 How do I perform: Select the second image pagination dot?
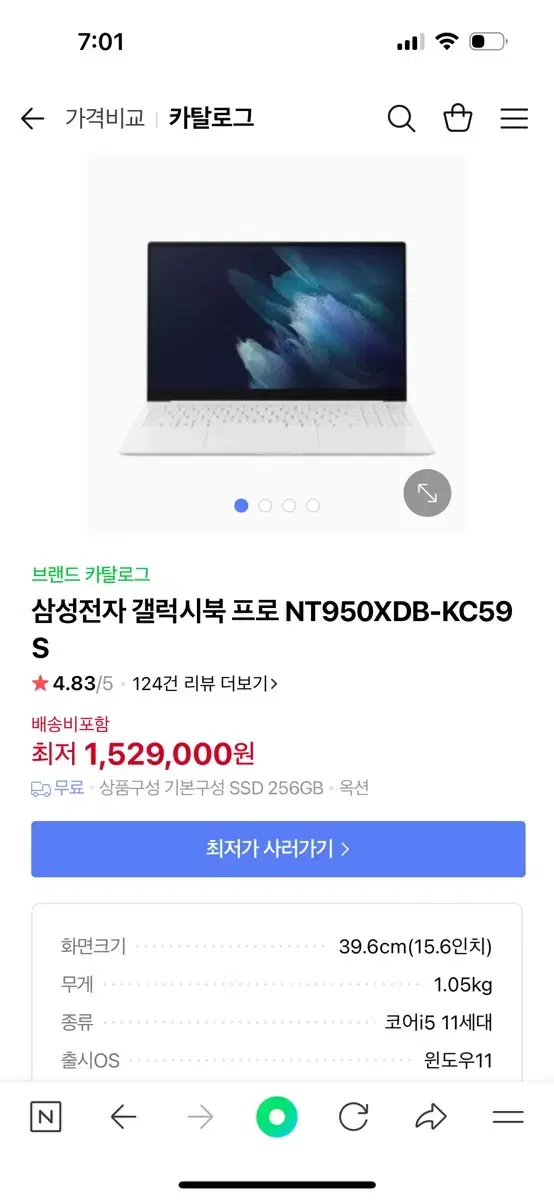[265, 506]
